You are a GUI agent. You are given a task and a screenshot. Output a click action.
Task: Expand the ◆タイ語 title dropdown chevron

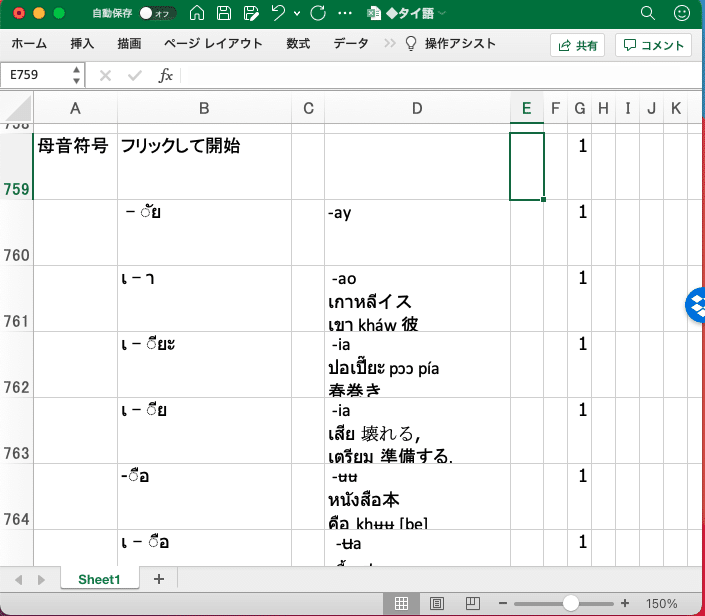(442, 13)
